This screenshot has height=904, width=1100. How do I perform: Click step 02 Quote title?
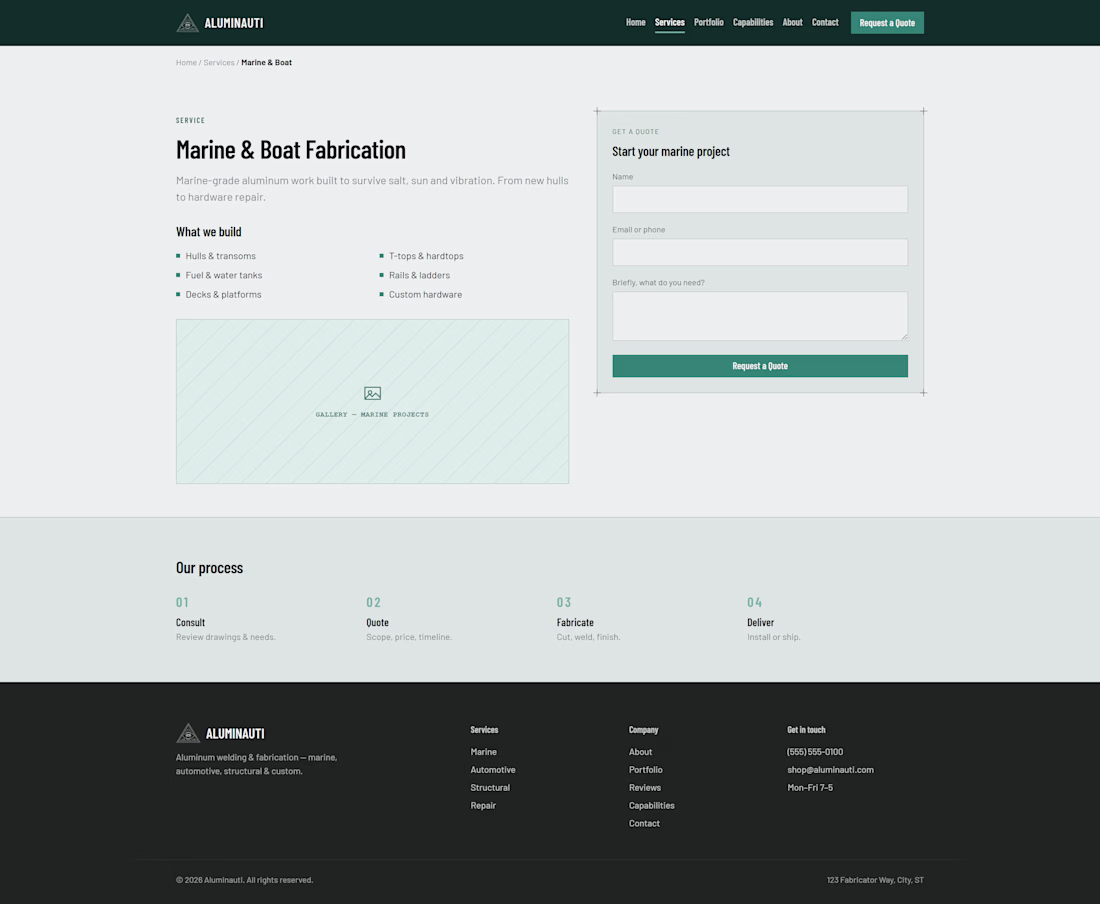click(x=377, y=622)
